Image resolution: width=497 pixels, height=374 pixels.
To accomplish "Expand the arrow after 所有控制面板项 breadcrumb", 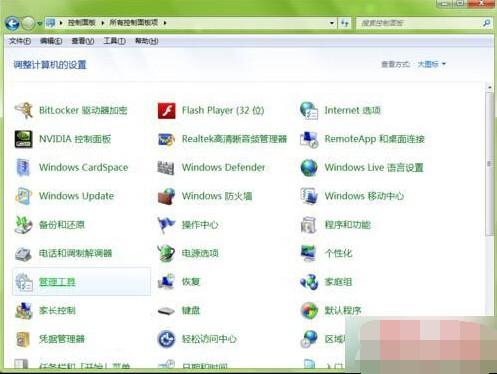I will point(165,23).
